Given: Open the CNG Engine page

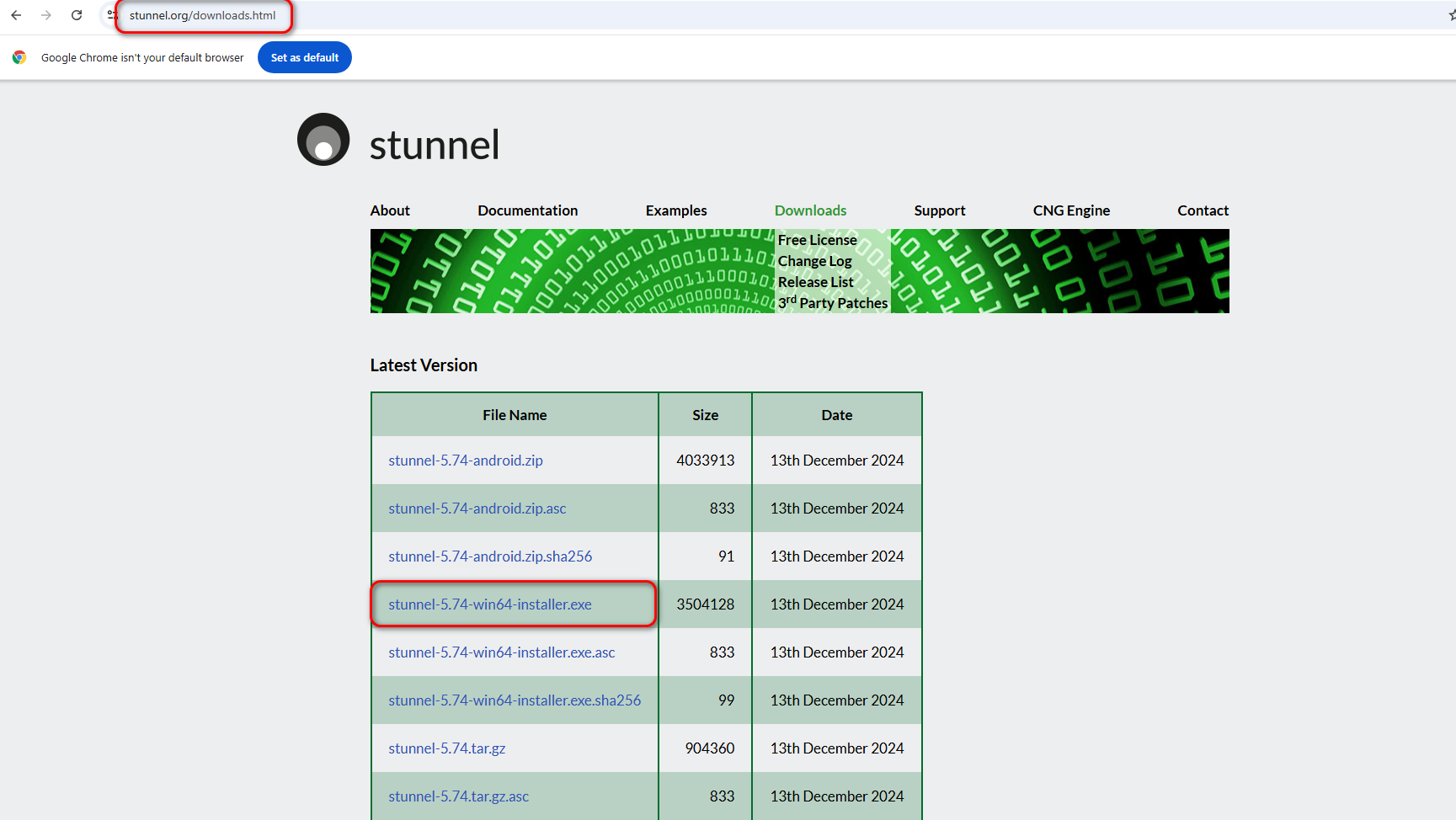Looking at the screenshot, I should coord(1071,210).
